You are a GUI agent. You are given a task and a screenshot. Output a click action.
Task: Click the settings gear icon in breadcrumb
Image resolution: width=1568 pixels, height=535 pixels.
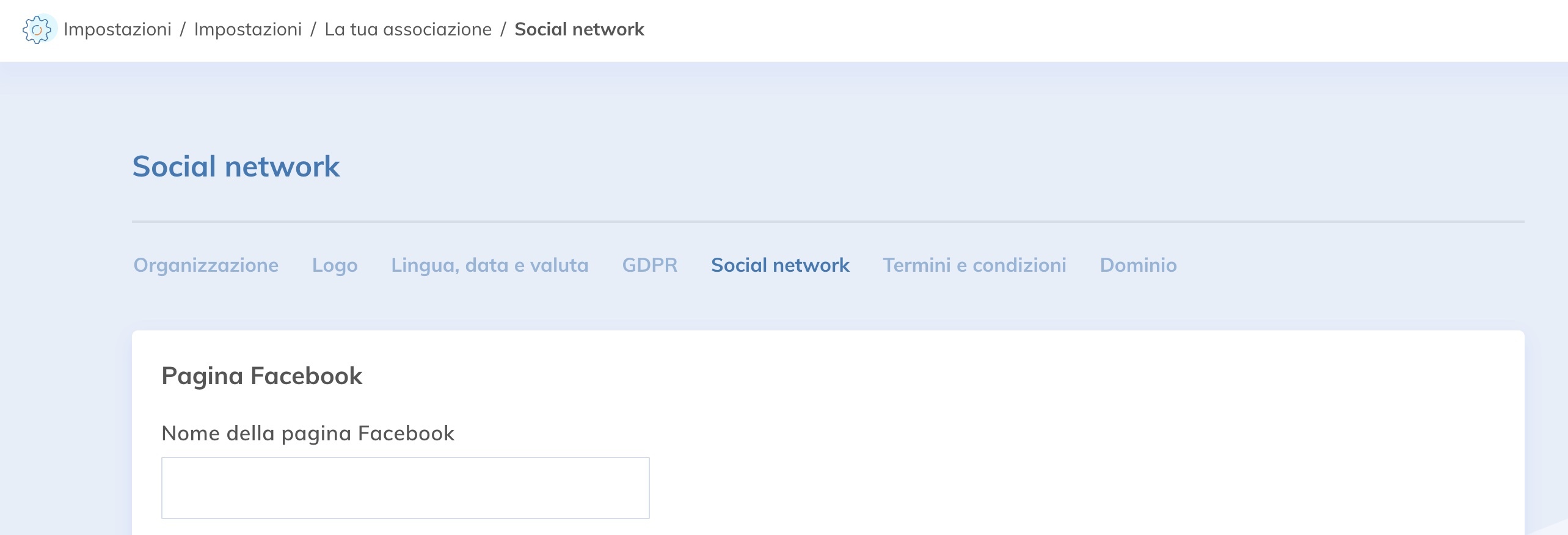pyautogui.click(x=38, y=29)
